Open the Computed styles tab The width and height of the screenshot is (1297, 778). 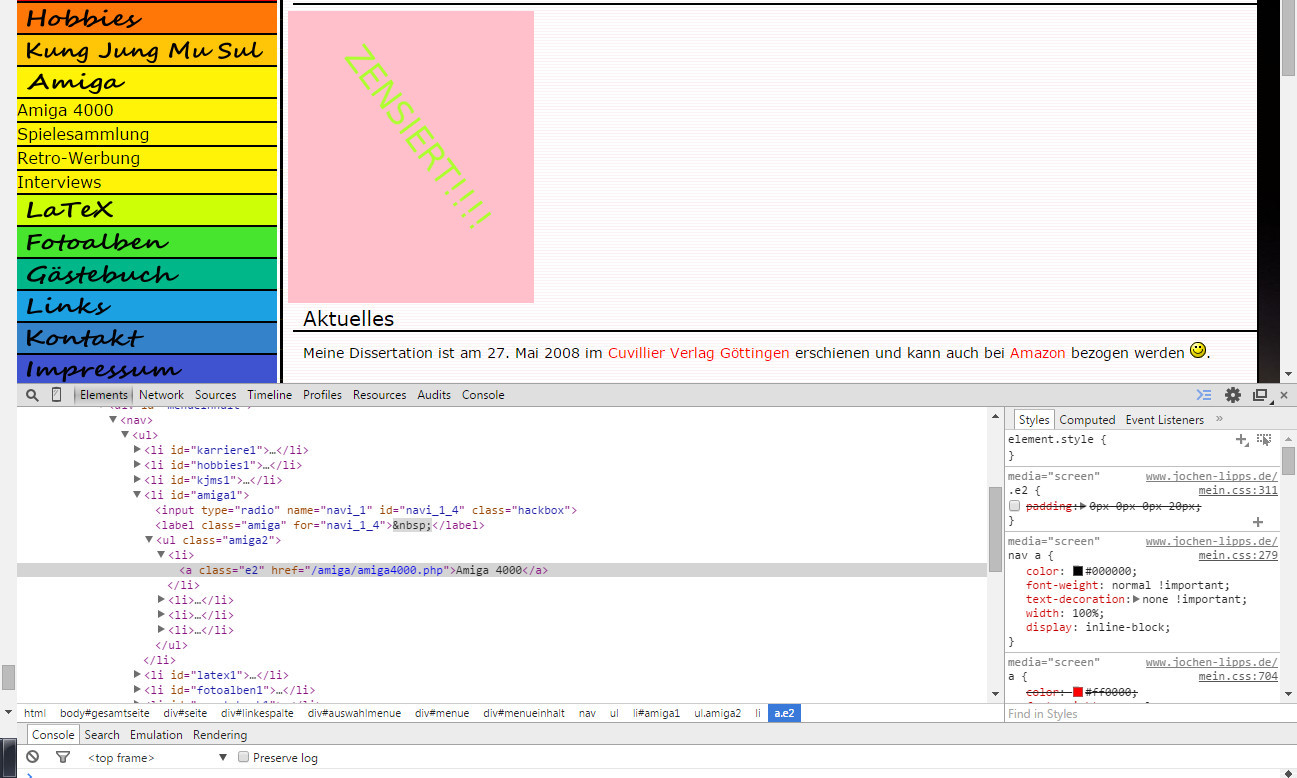click(1087, 420)
